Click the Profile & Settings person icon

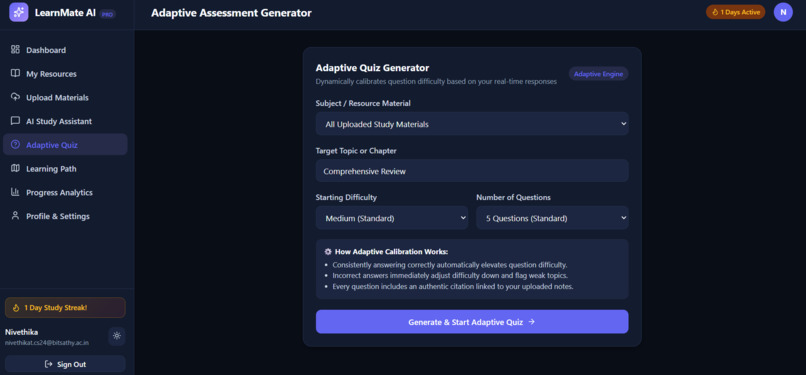15,216
